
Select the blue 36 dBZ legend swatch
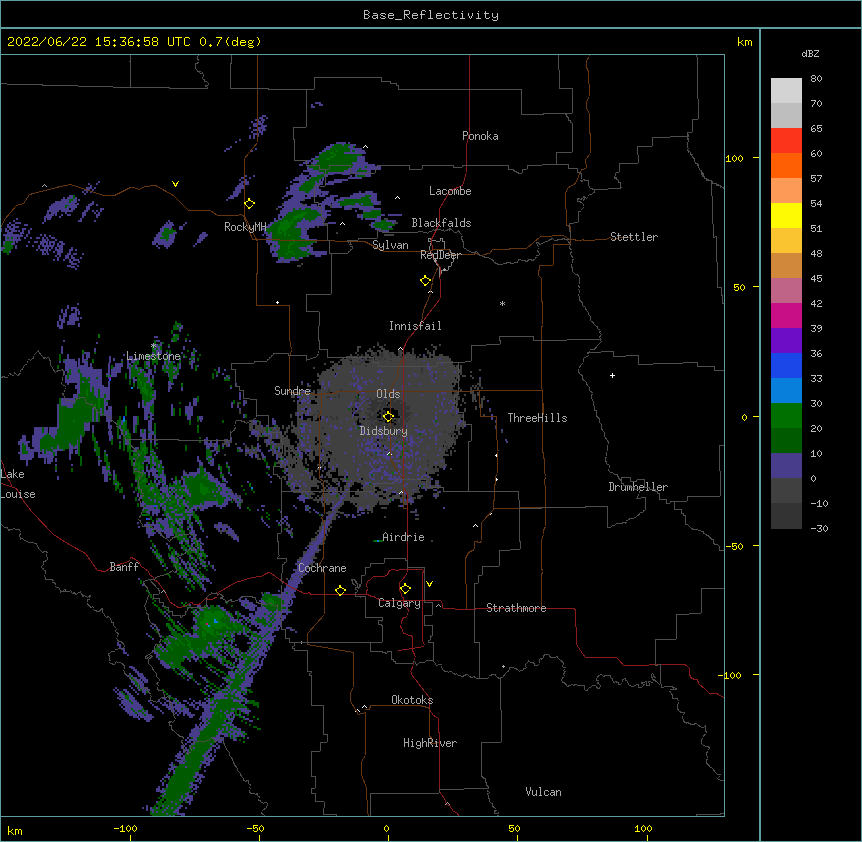[x=786, y=365]
